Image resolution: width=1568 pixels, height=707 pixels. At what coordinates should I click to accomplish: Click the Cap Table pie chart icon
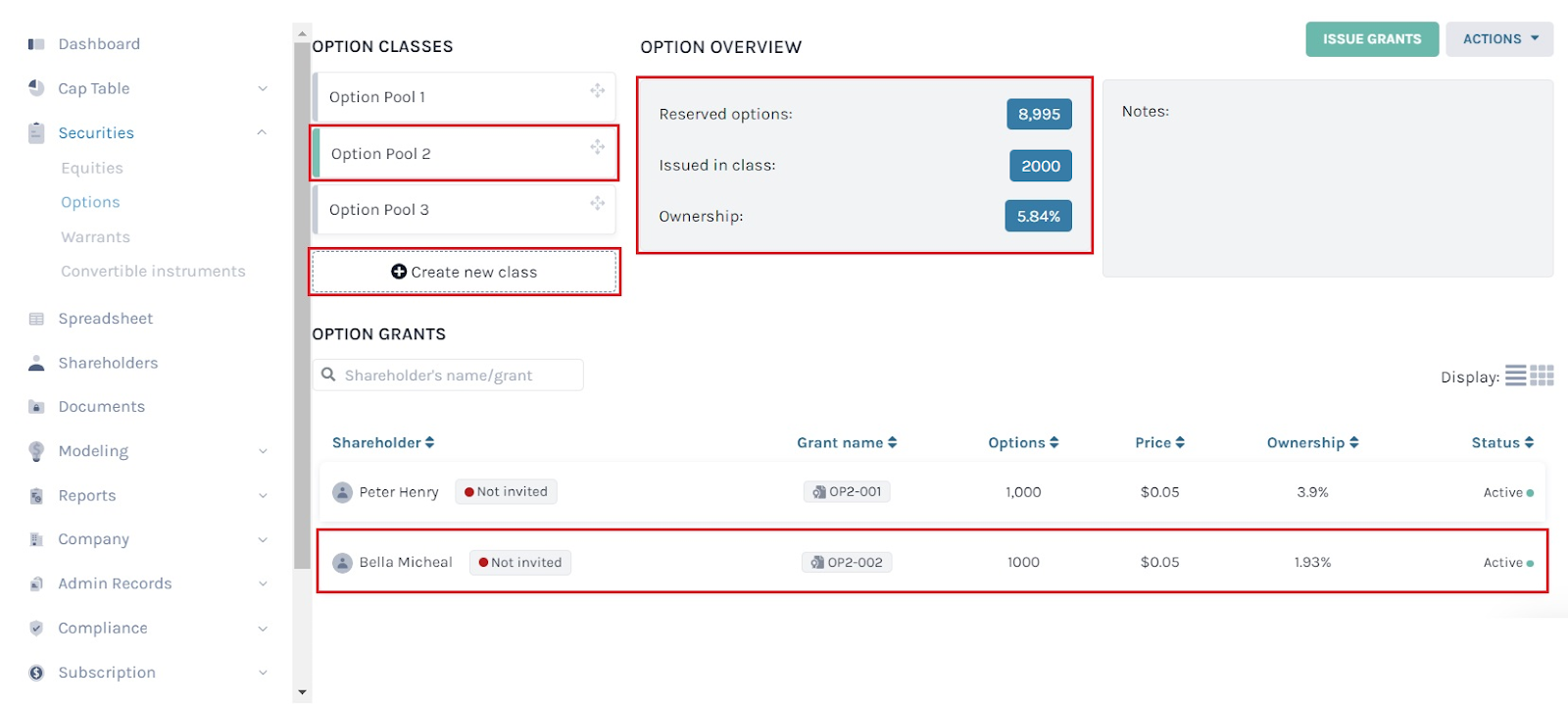(36, 88)
